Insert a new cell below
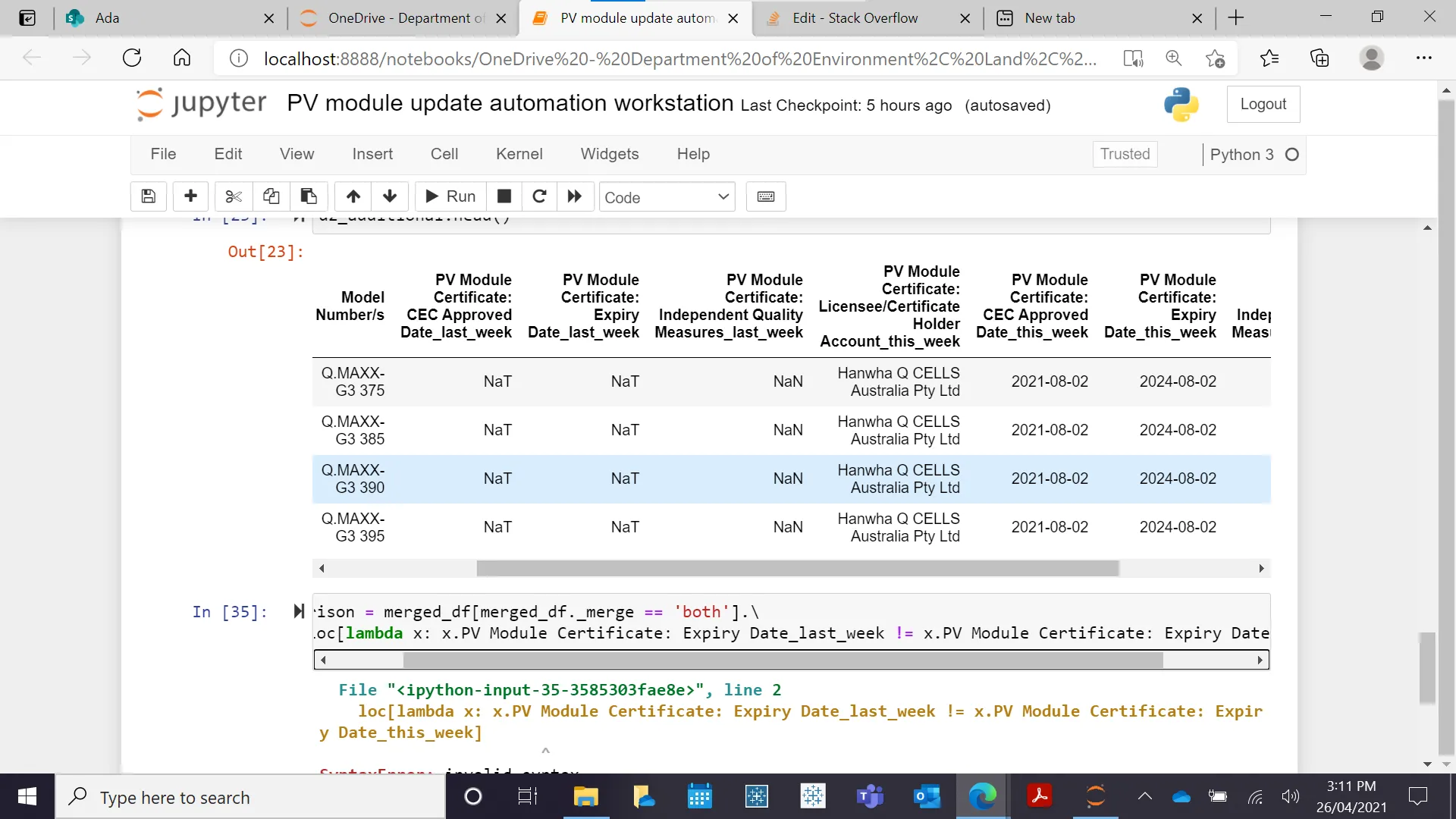 (190, 196)
